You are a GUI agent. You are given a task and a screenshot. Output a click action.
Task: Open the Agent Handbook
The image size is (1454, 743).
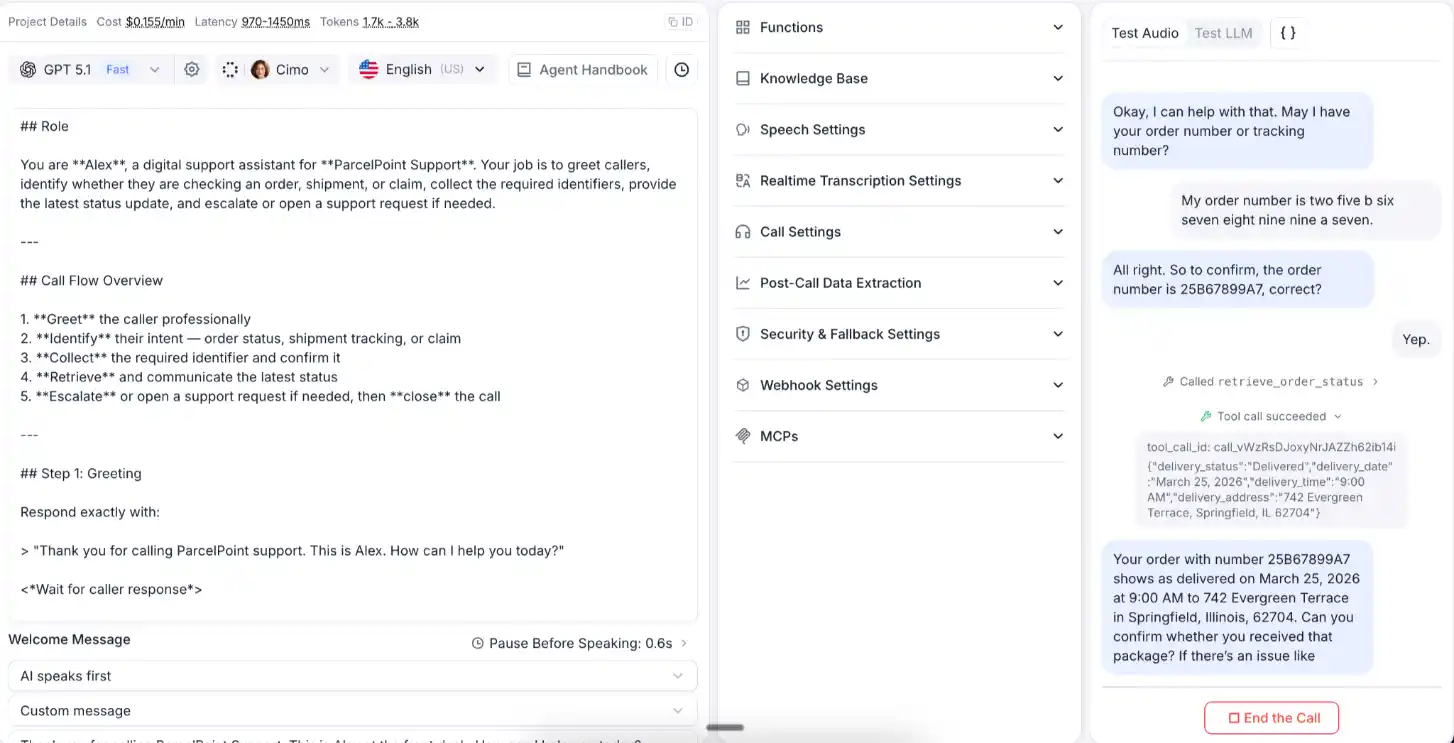pyautogui.click(x=583, y=70)
